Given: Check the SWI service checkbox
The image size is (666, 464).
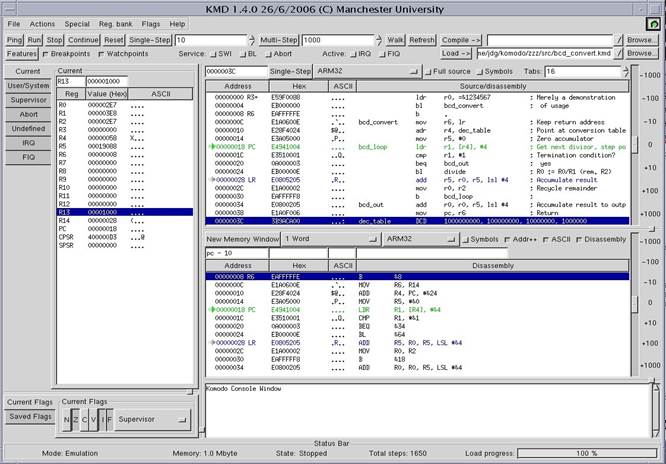Looking at the screenshot, I should [x=214, y=54].
